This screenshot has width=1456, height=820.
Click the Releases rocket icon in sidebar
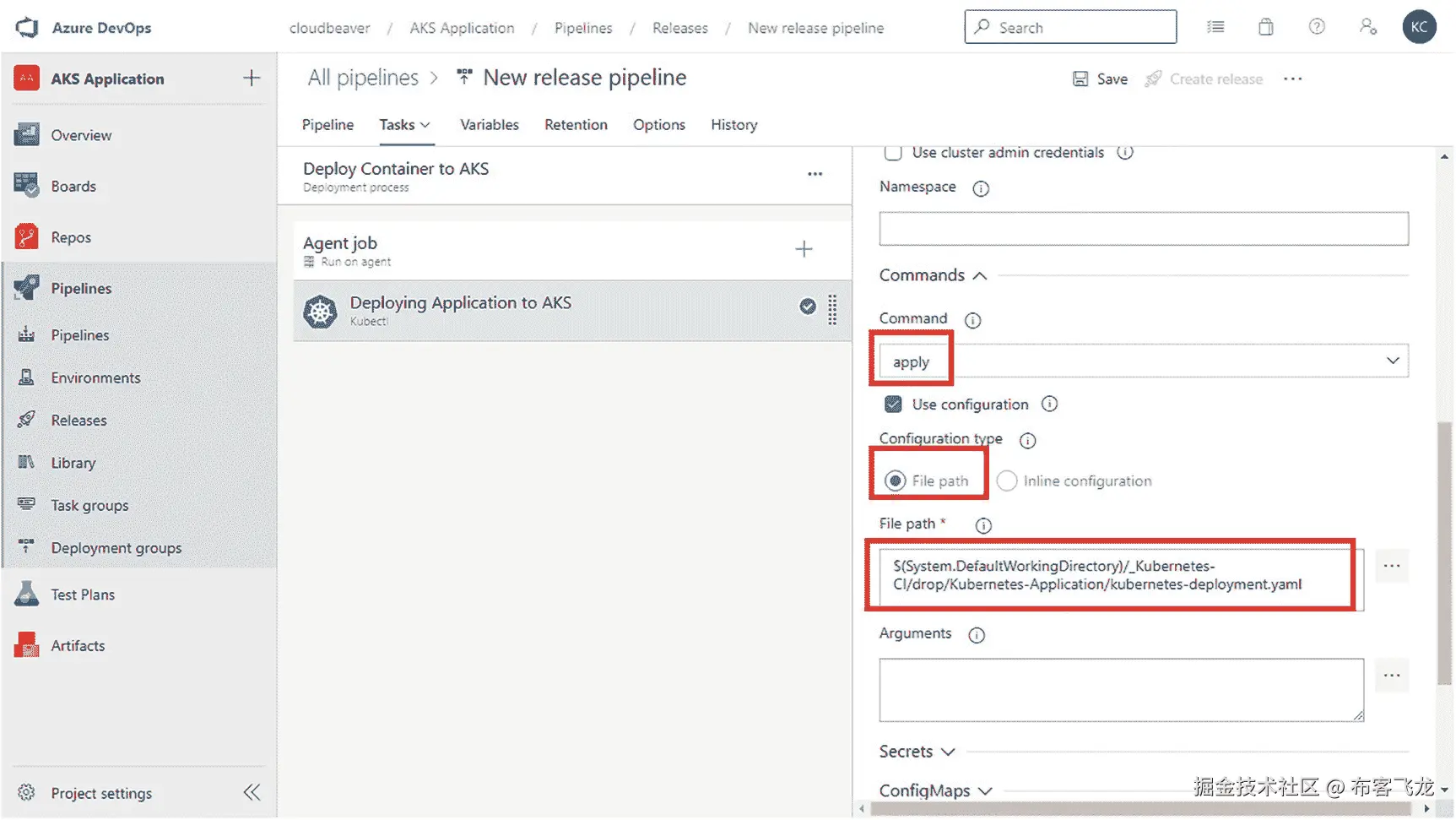(x=26, y=420)
